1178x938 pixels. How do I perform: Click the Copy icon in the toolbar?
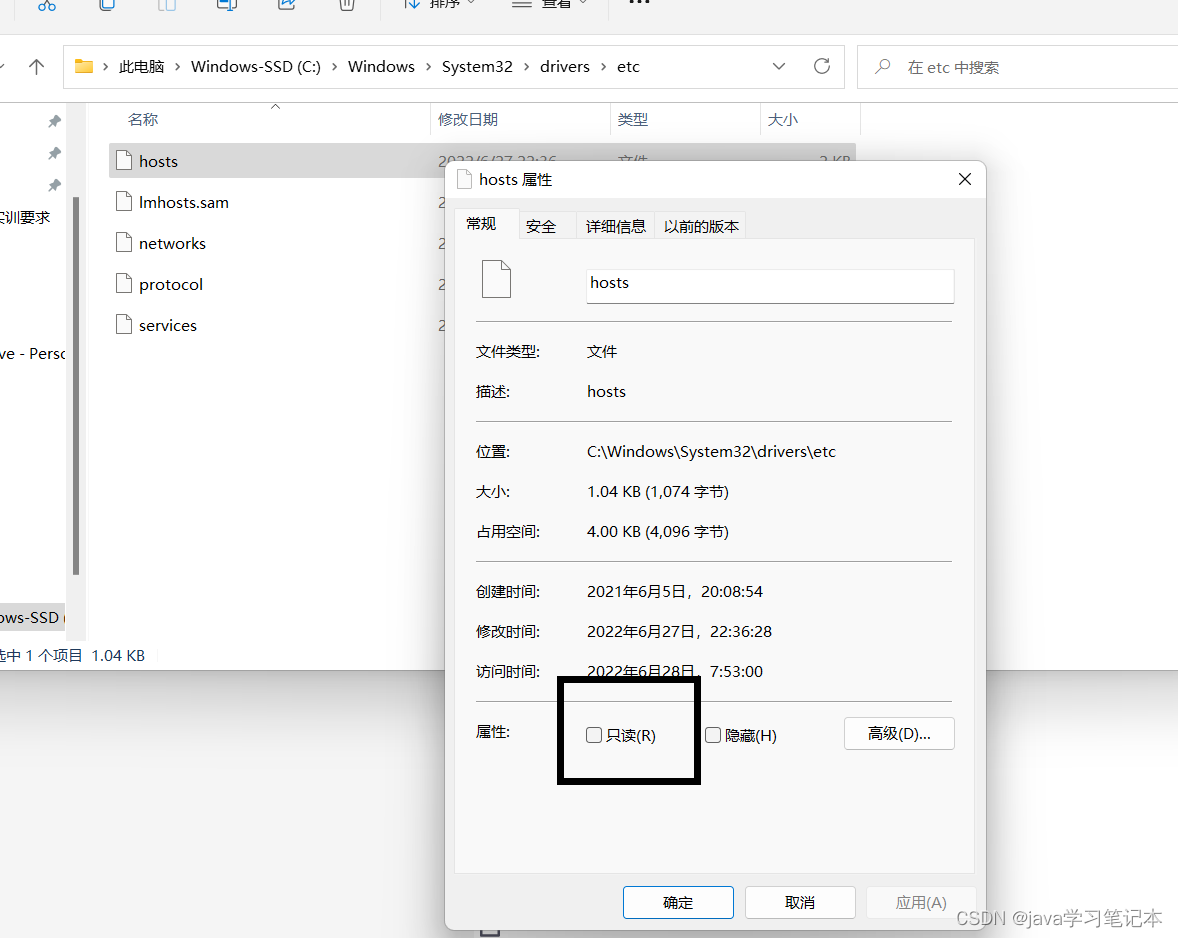tap(106, 5)
